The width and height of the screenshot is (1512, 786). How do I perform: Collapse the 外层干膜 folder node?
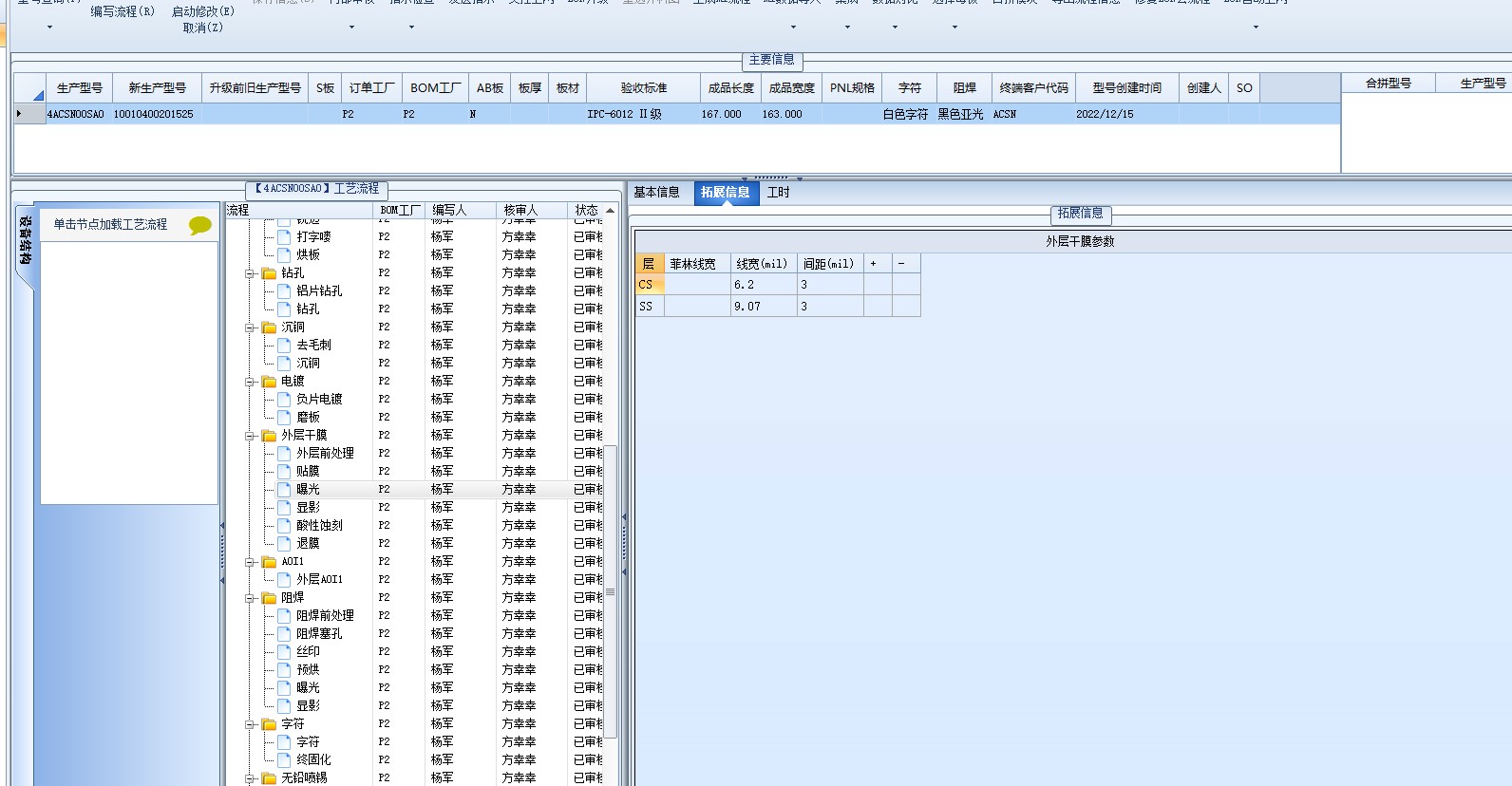[250, 436]
